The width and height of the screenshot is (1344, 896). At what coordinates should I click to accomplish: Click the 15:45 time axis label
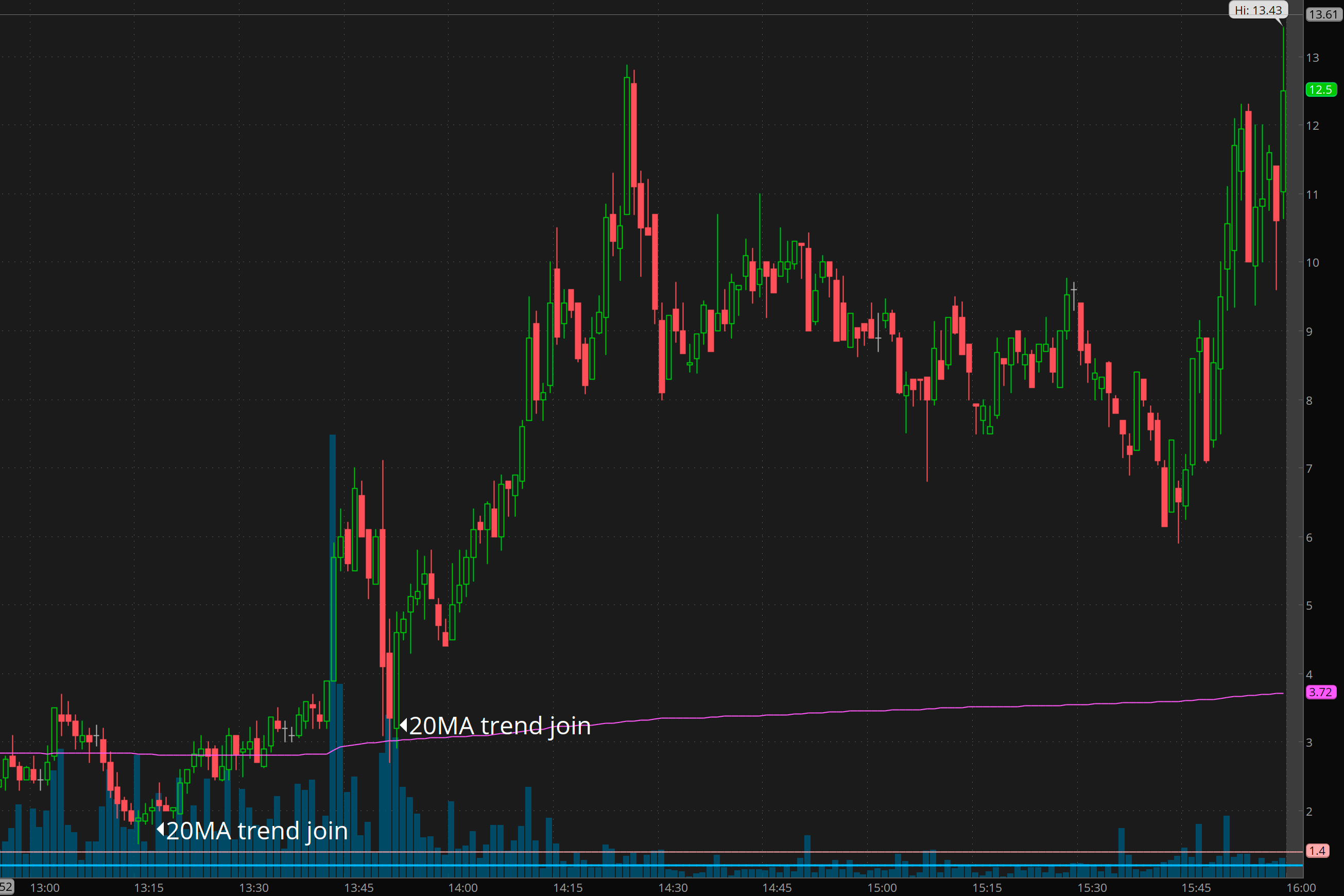pyautogui.click(x=1196, y=887)
